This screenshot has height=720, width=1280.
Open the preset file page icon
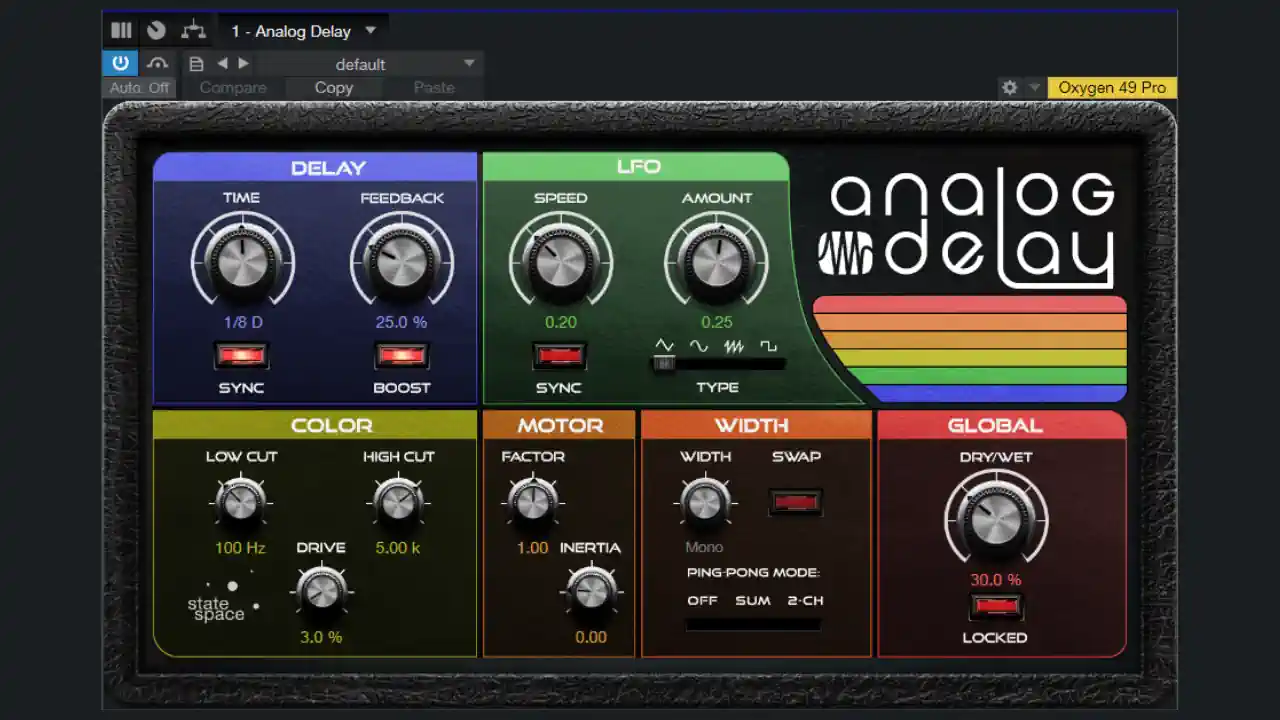pos(197,64)
